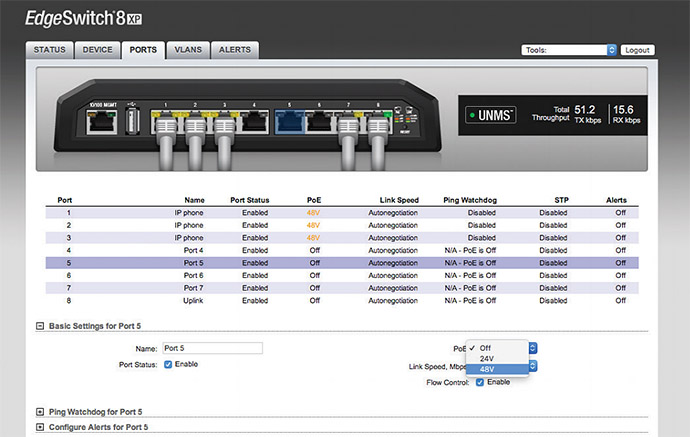Click port 1 Ping Watchdog Disabled cell
This screenshot has height=437, width=690.
[482, 213]
